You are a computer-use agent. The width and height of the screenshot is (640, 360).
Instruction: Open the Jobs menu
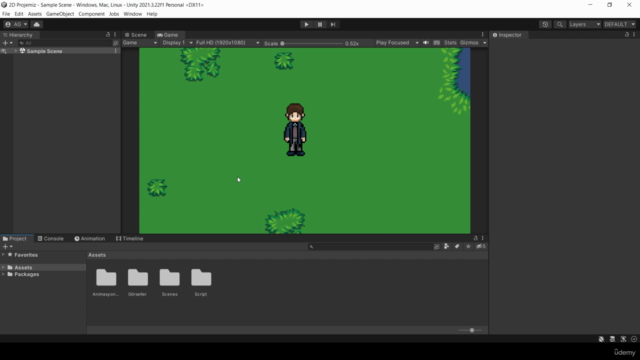tap(114, 14)
